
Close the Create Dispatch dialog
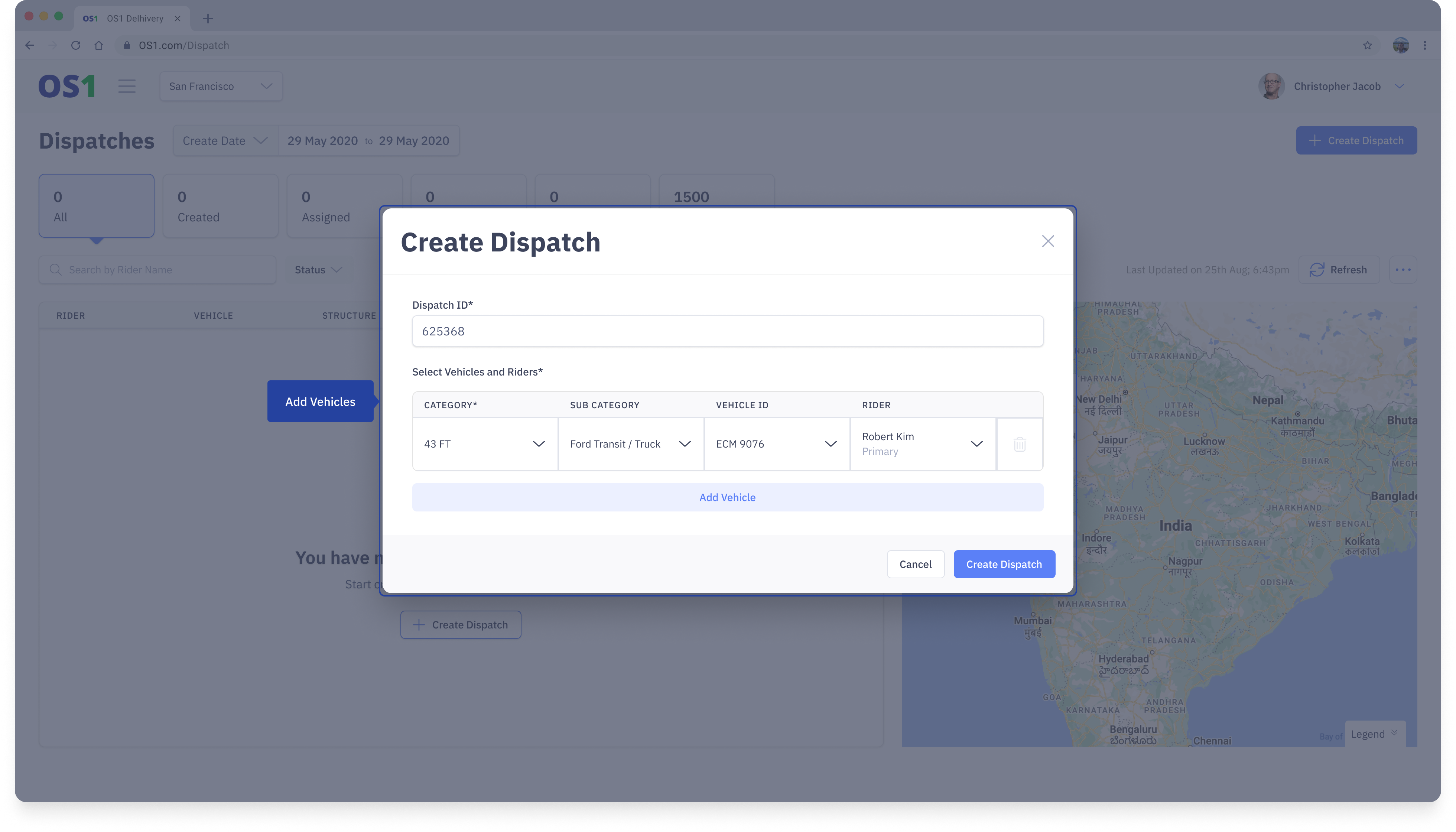[x=1047, y=241]
